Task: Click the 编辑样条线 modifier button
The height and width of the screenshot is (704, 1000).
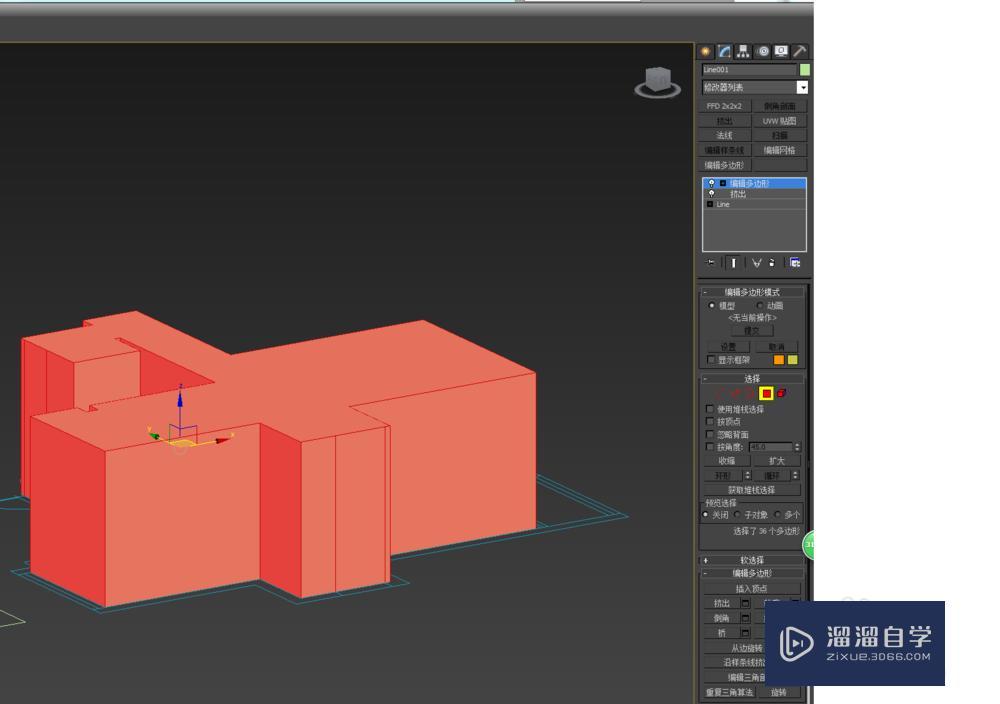Action: (x=724, y=150)
